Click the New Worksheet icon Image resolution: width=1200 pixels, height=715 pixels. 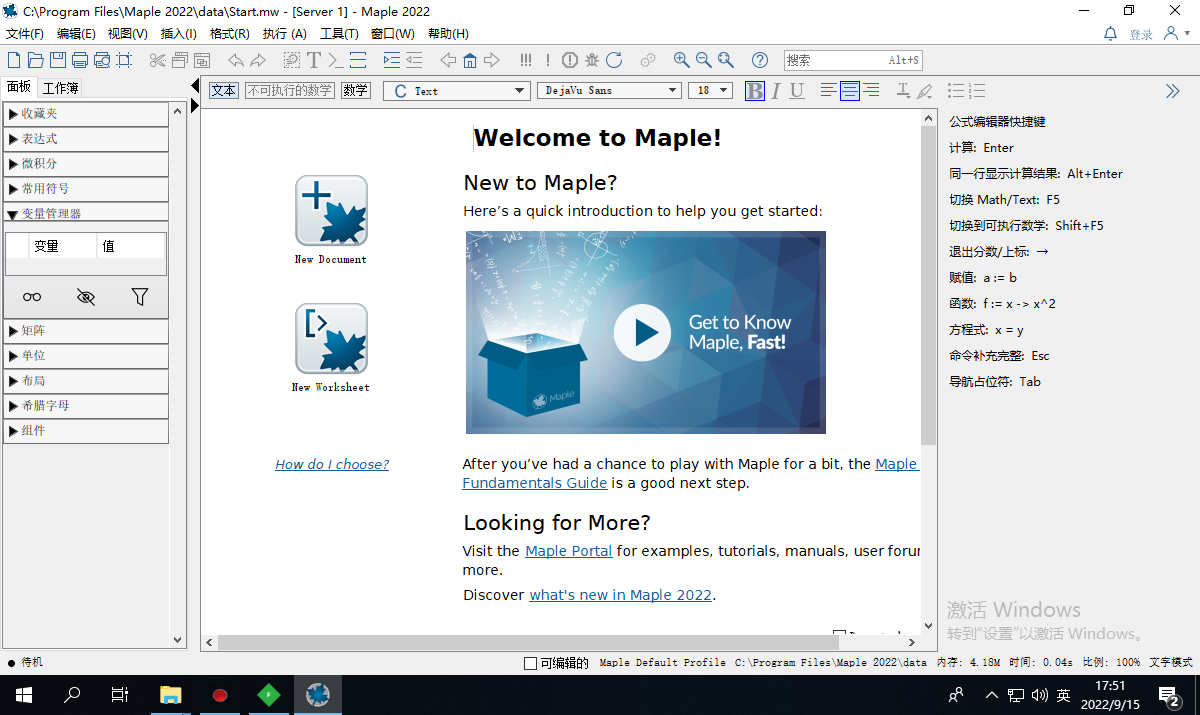(331, 339)
